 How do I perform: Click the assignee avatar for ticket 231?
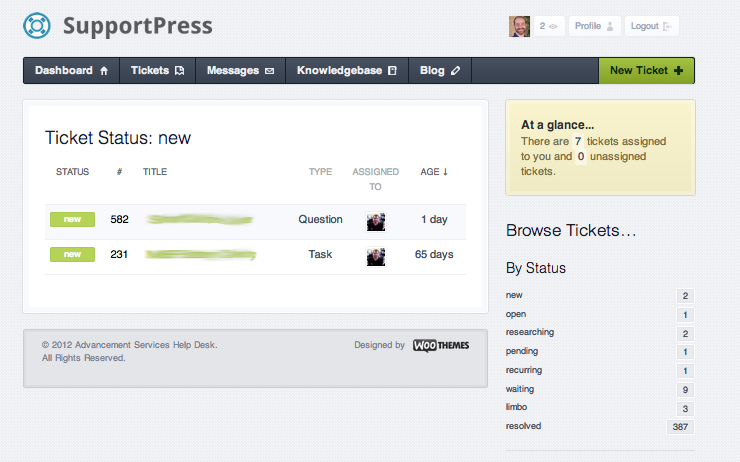point(376,257)
